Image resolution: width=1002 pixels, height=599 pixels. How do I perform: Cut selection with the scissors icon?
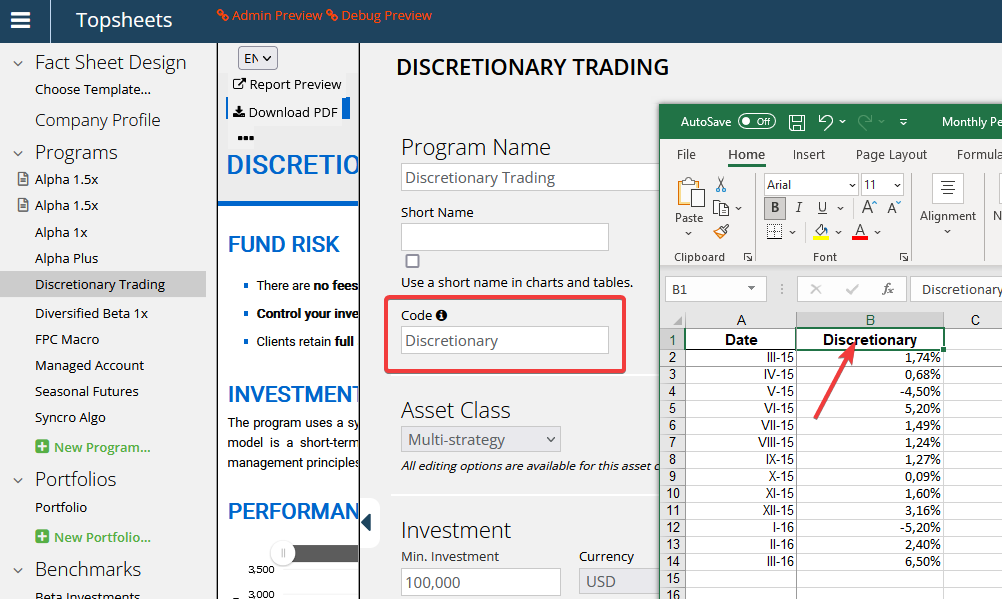(x=721, y=185)
